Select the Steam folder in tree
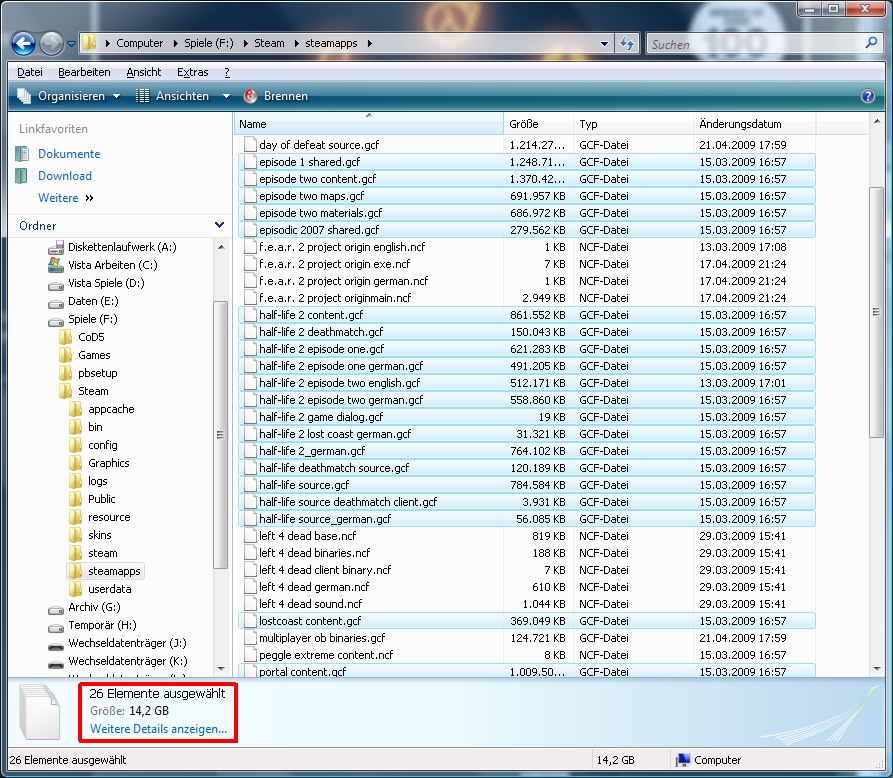893x778 pixels. pyautogui.click(x=93, y=391)
